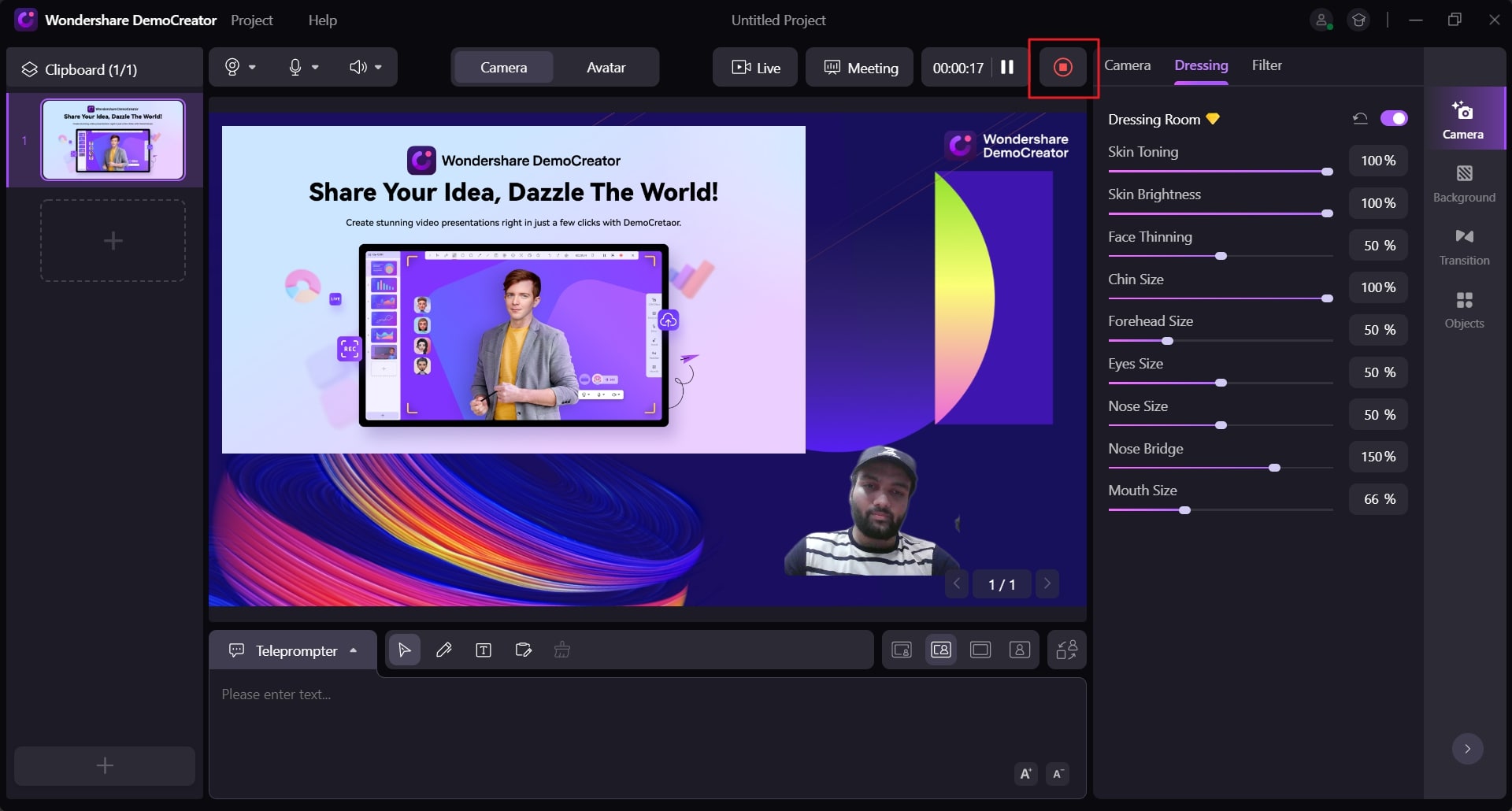Select the text tool in toolbar
Viewport: 1512px width, 811px height.
484,650
